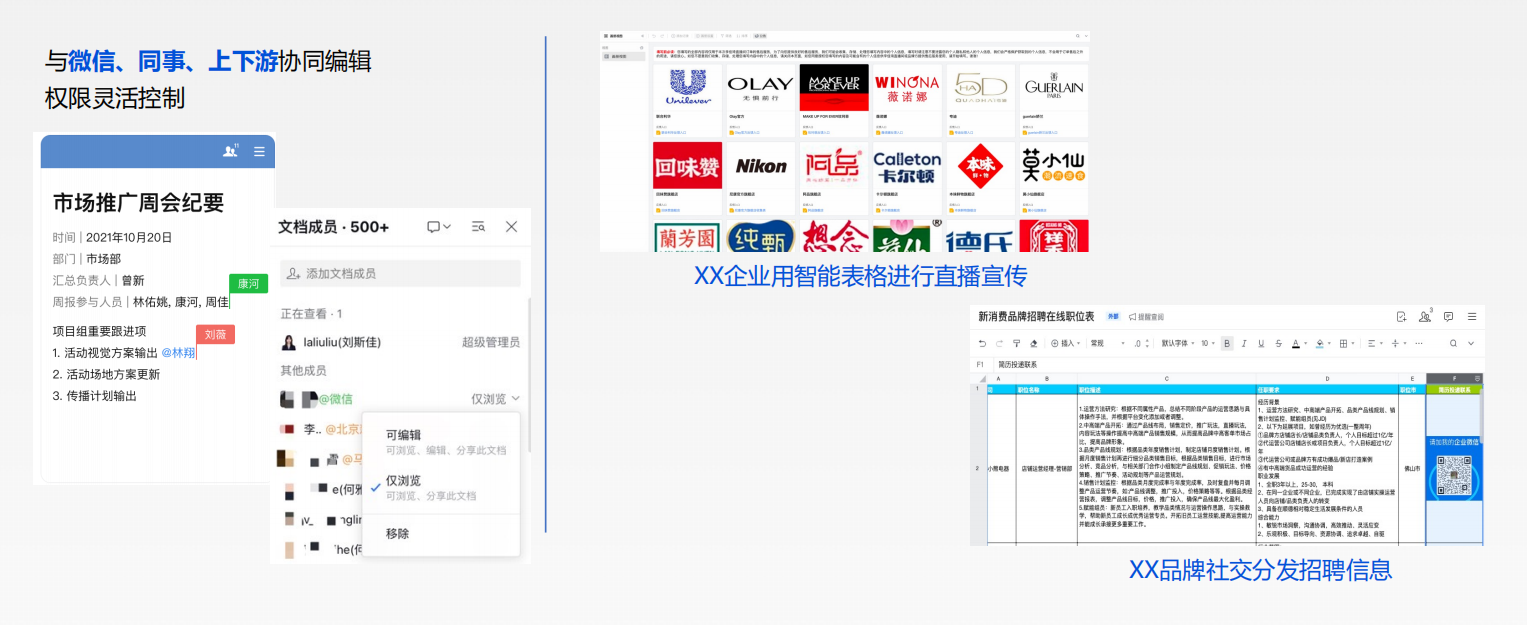Open the vertical alignment dropdown
Image resolution: width=1527 pixels, height=625 pixels.
tap(1401, 343)
